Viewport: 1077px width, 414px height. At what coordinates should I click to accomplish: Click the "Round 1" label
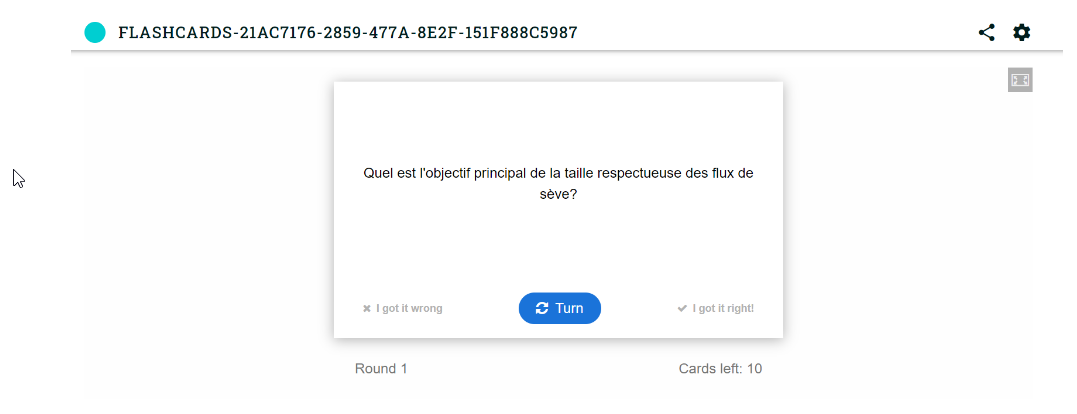coord(381,369)
